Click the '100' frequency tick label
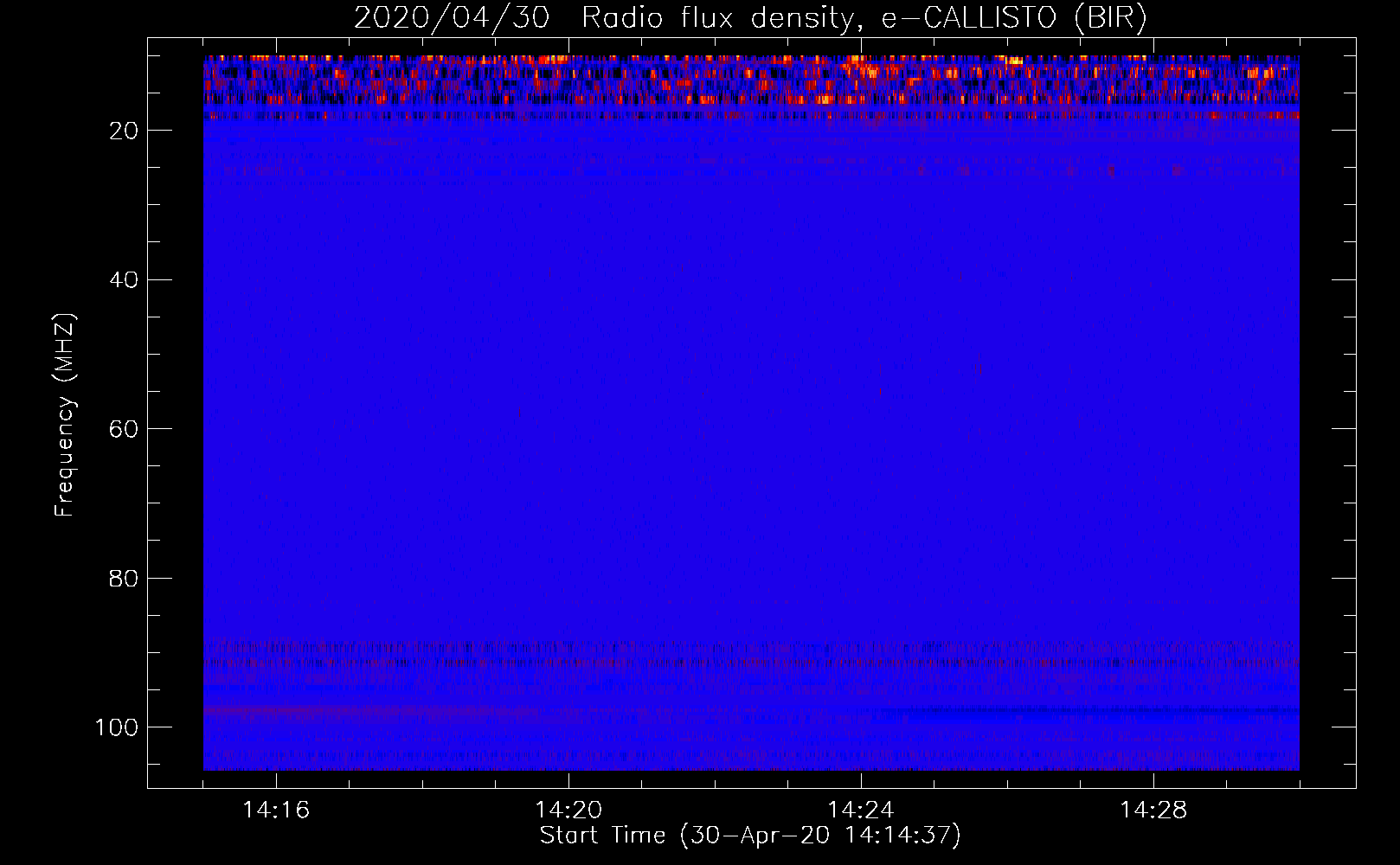 pos(117,727)
